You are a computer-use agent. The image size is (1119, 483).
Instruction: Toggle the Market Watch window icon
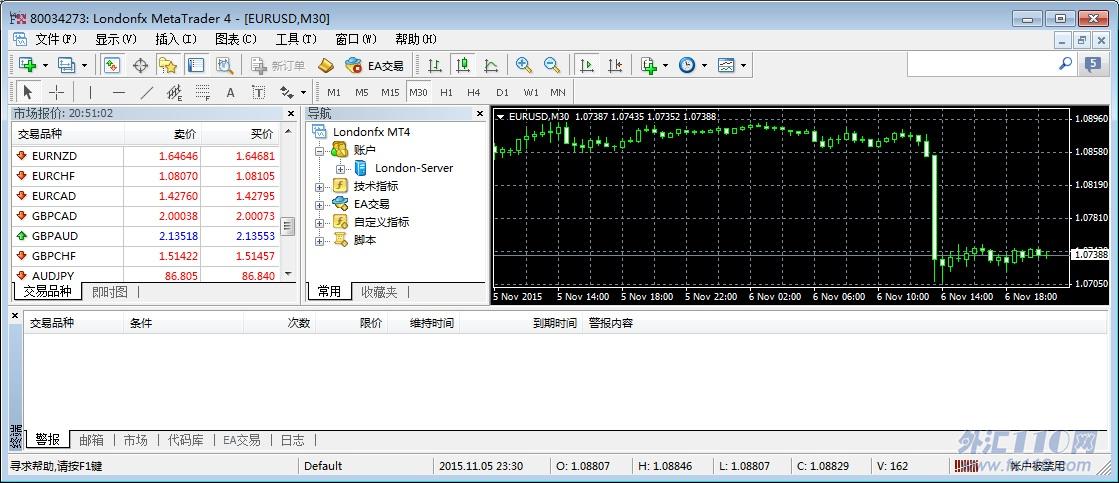click(x=111, y=66)
